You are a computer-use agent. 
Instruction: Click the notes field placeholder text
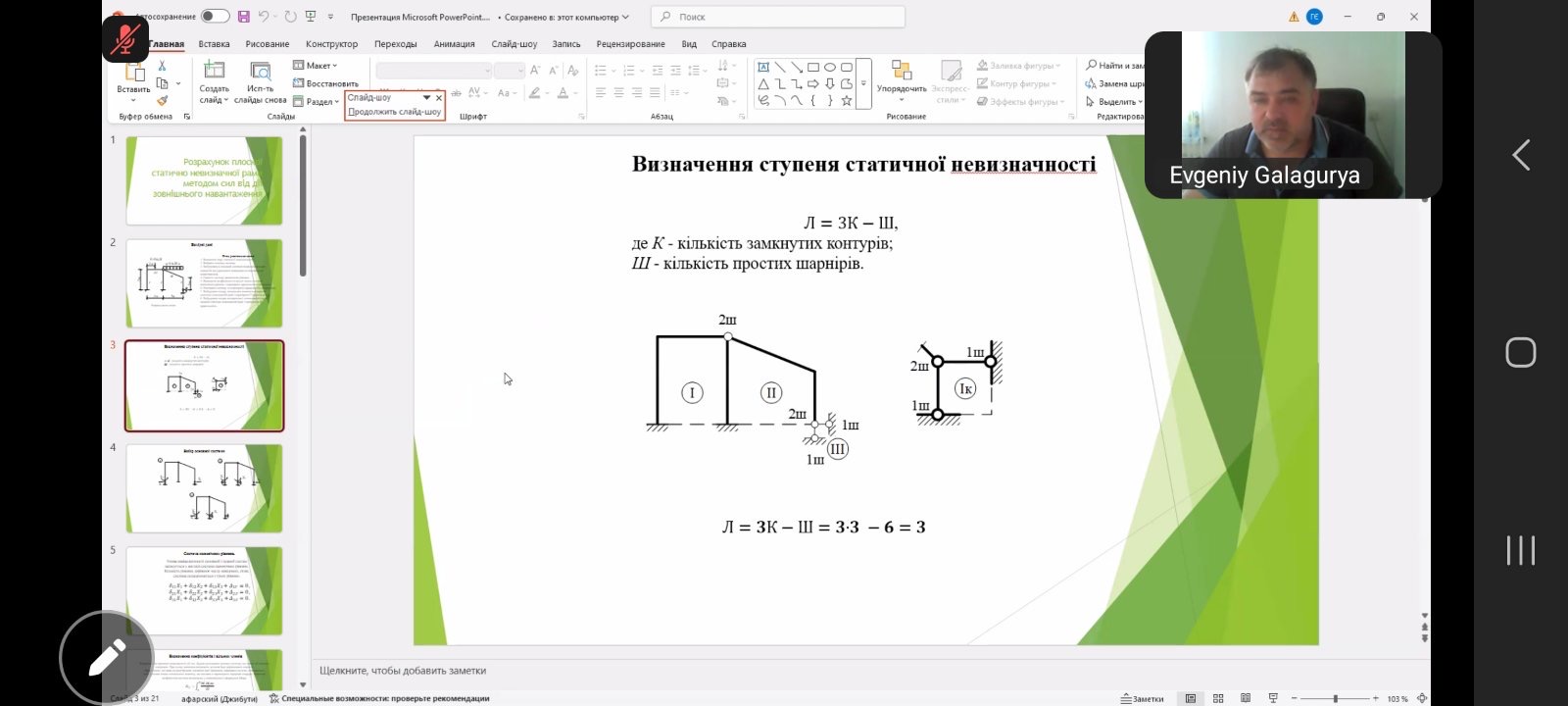403,671
